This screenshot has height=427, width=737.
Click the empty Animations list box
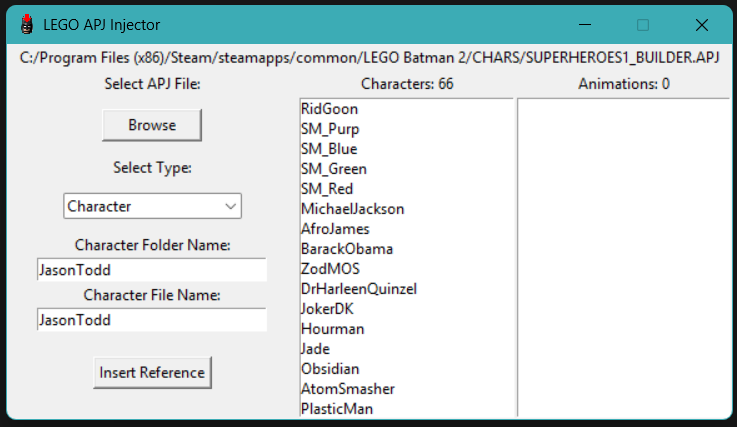point(623,257)
